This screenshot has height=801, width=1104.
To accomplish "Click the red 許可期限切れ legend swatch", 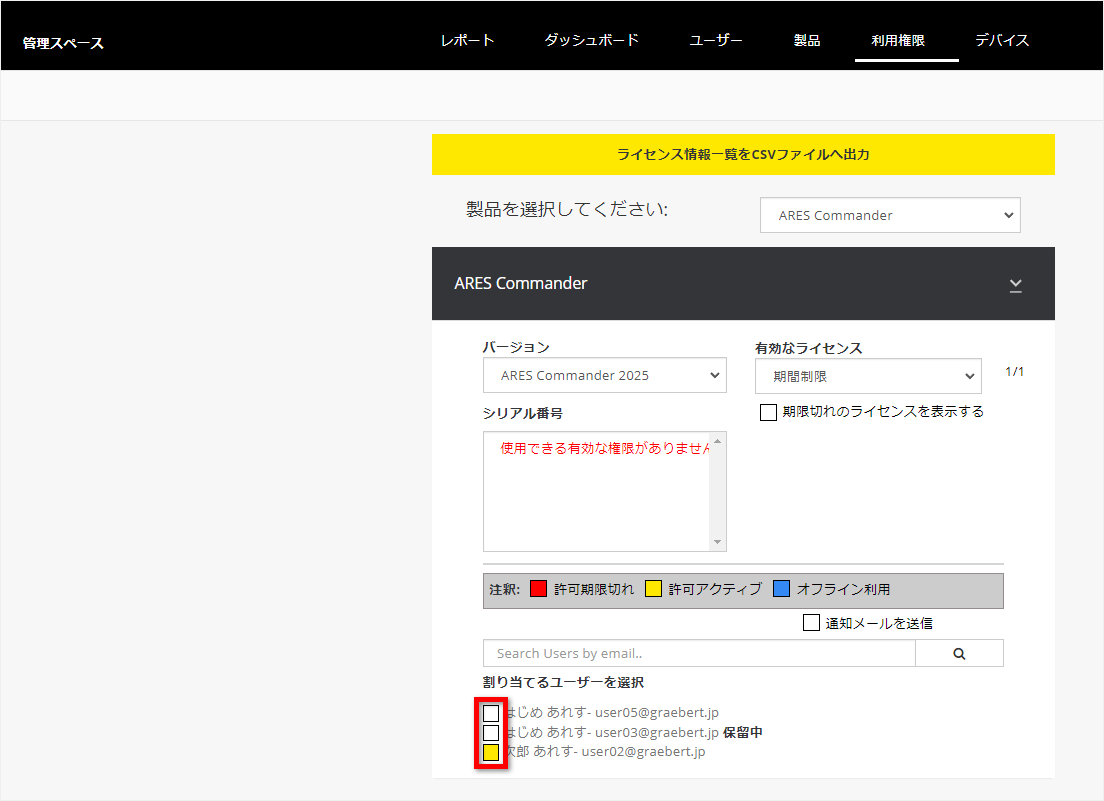I will (x=539, y=588).
